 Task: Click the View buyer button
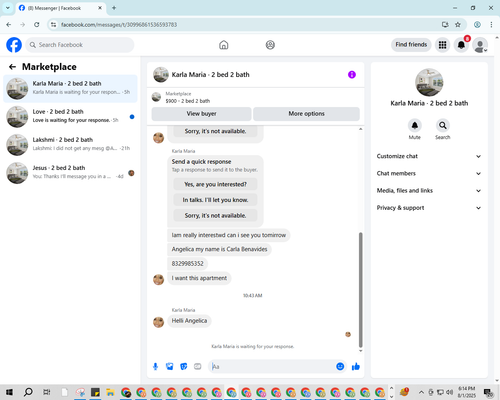click(201, 114)
